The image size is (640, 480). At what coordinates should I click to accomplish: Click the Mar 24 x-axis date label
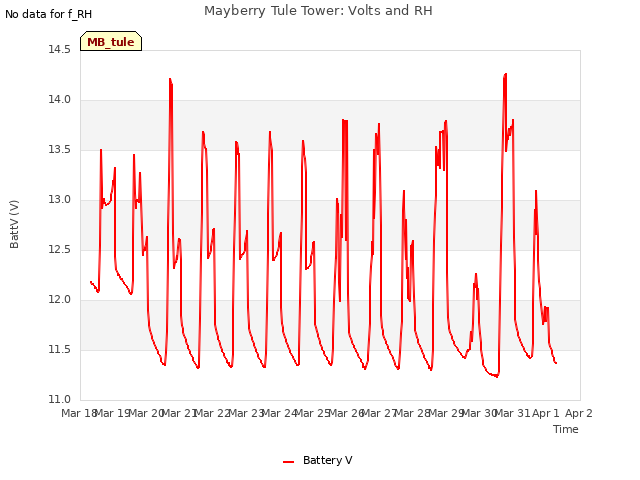279,413
